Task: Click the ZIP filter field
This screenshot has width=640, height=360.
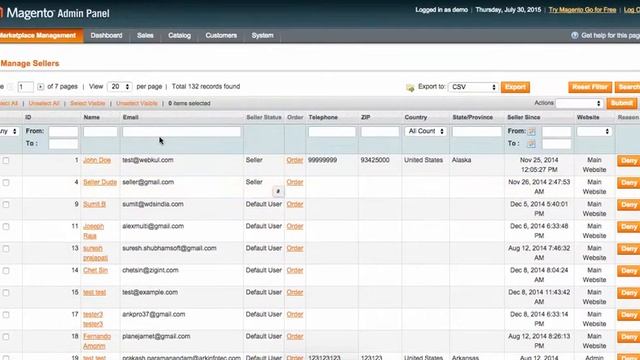Action: click(x=380, y=131)
